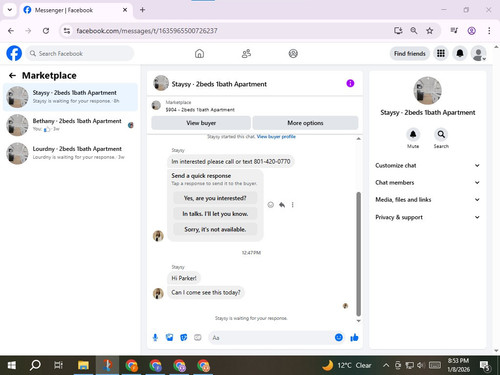
Task: Open Windows Task View
Action: tap(59, 365)
